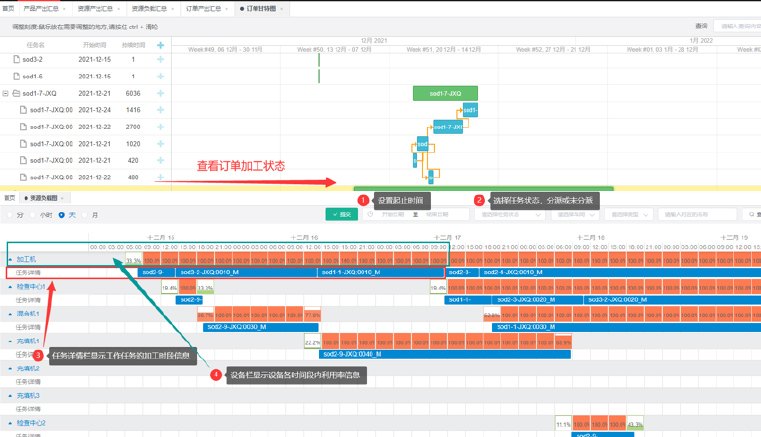Collapse the 检查中心2 resource row
This screenshot has height=437, width=761.
(10, 423)
